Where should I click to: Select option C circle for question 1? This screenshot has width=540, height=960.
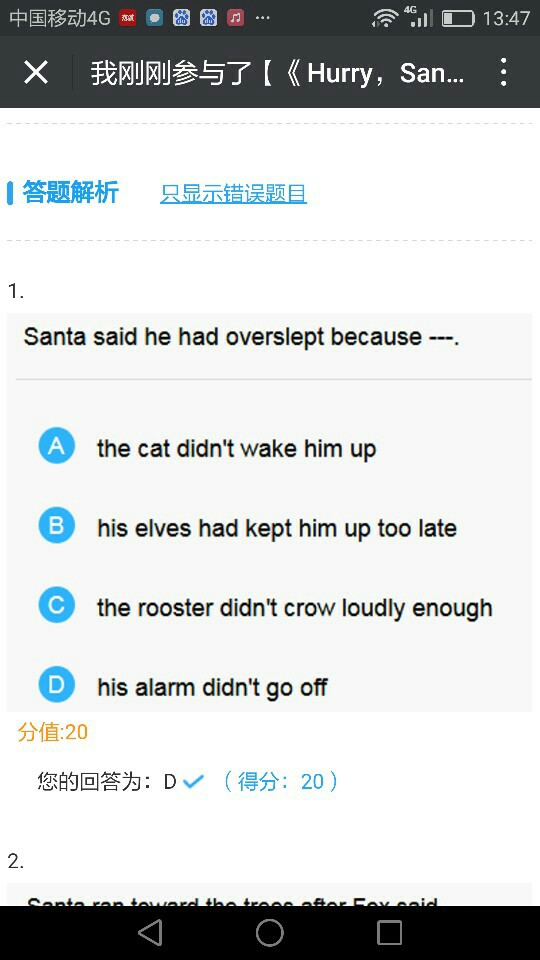point(56,605)
